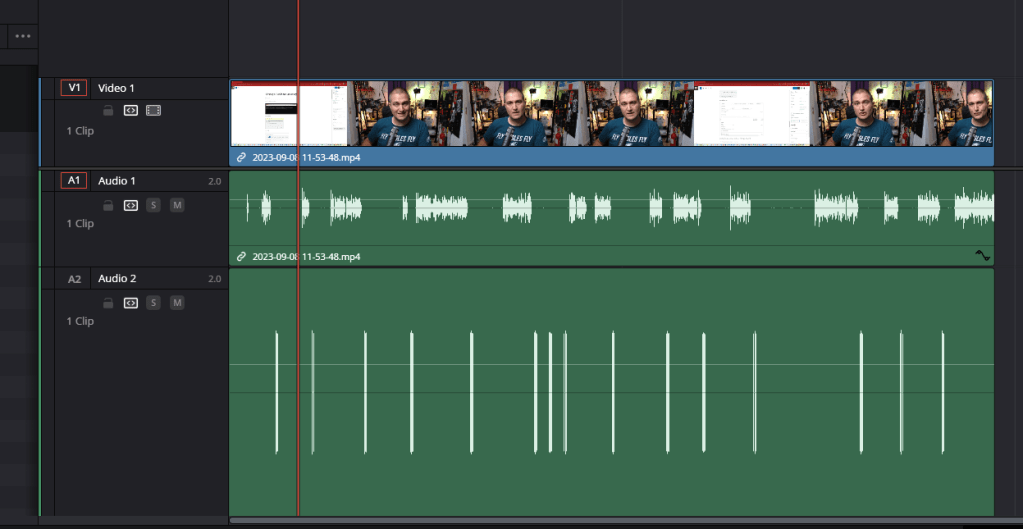1023x529 pixels.
Task: Click the '1 Clip' label under Video 1
Action: 80,131
